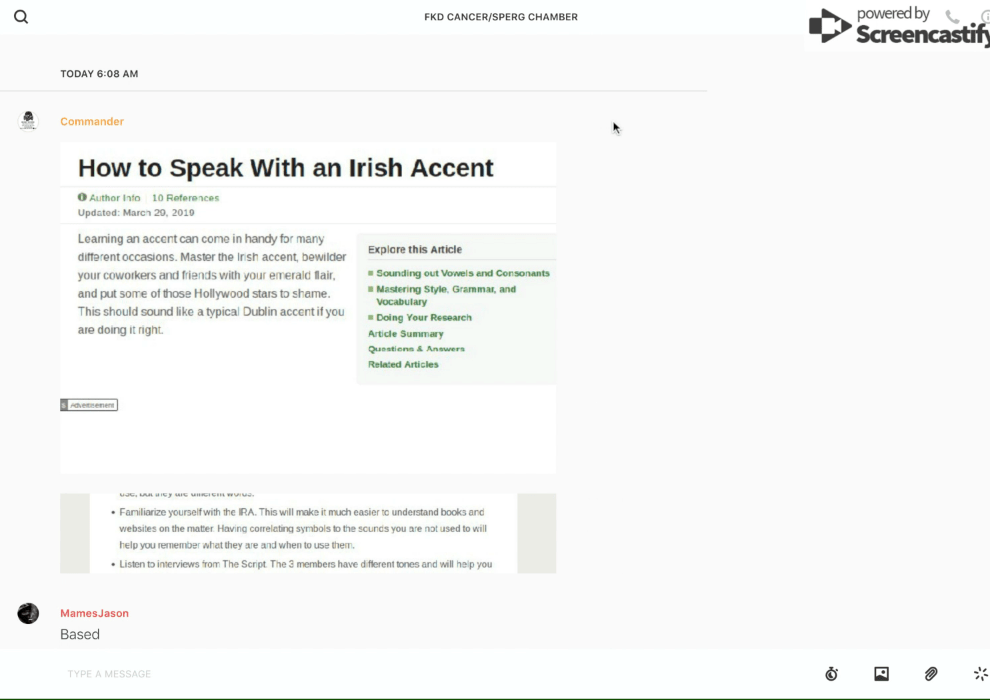The height and width of the screenshot is (700, 990).
Task: Click "Explore this Article" box in the image
Action: click(455, 310)
